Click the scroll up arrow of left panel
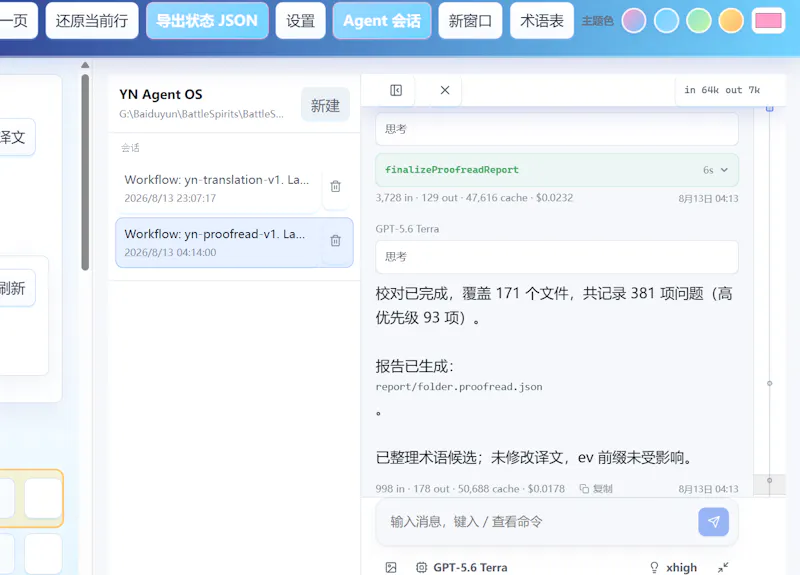Image resolution: width=800 pixels, height=575 pixels. click(85, 65)
